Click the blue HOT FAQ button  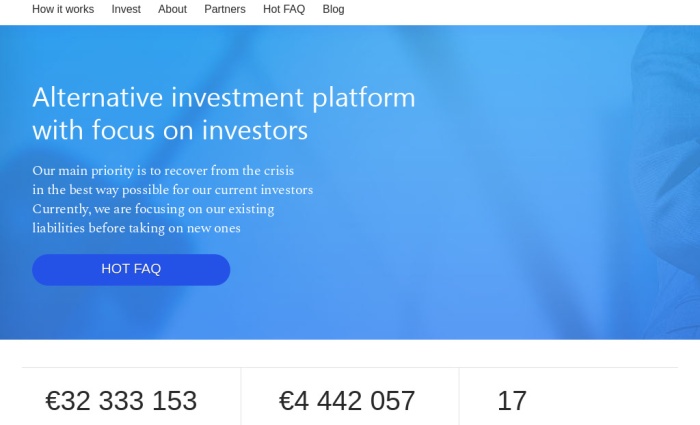pos(131,270)
